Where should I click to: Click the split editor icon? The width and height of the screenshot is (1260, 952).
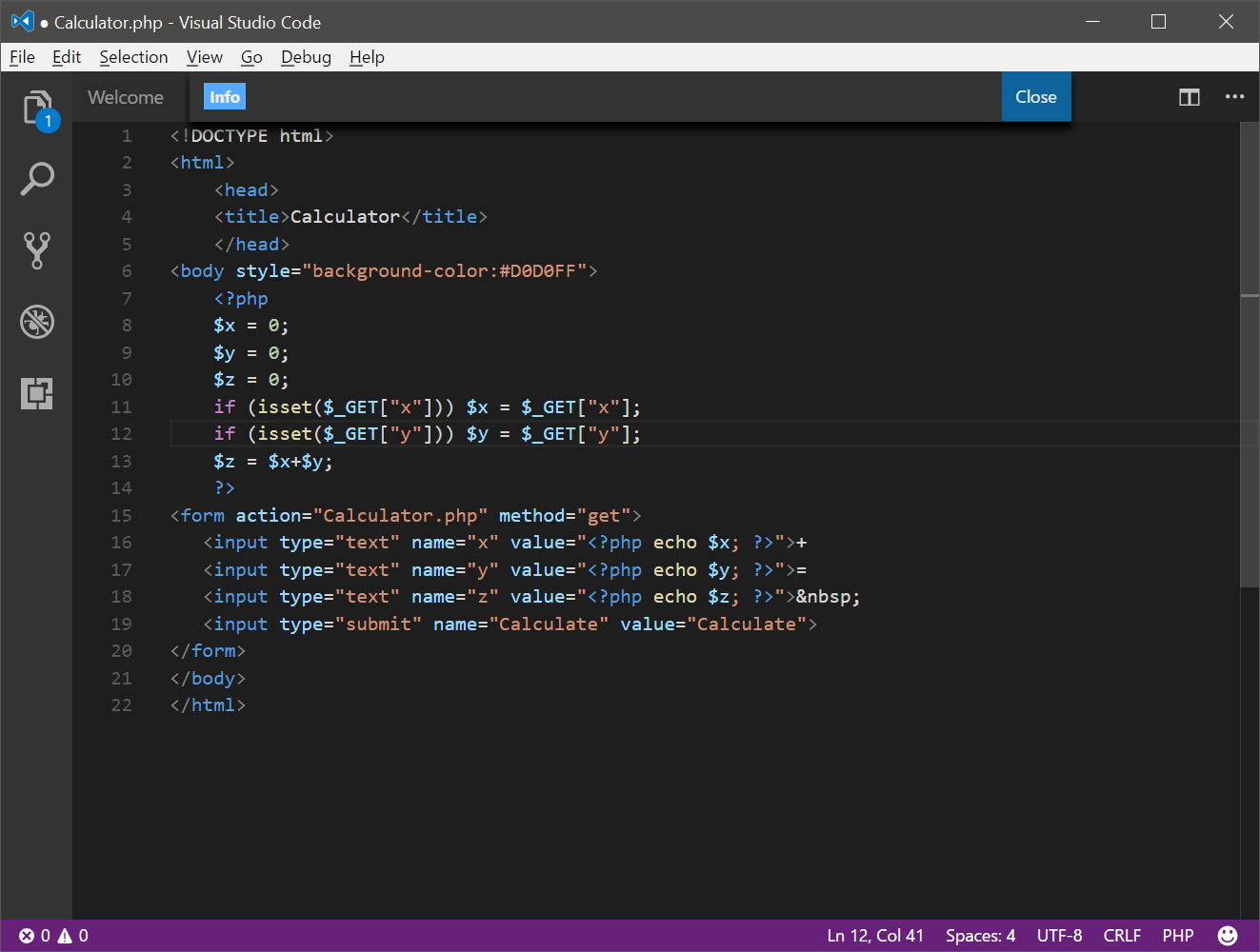pos(1190,97)
